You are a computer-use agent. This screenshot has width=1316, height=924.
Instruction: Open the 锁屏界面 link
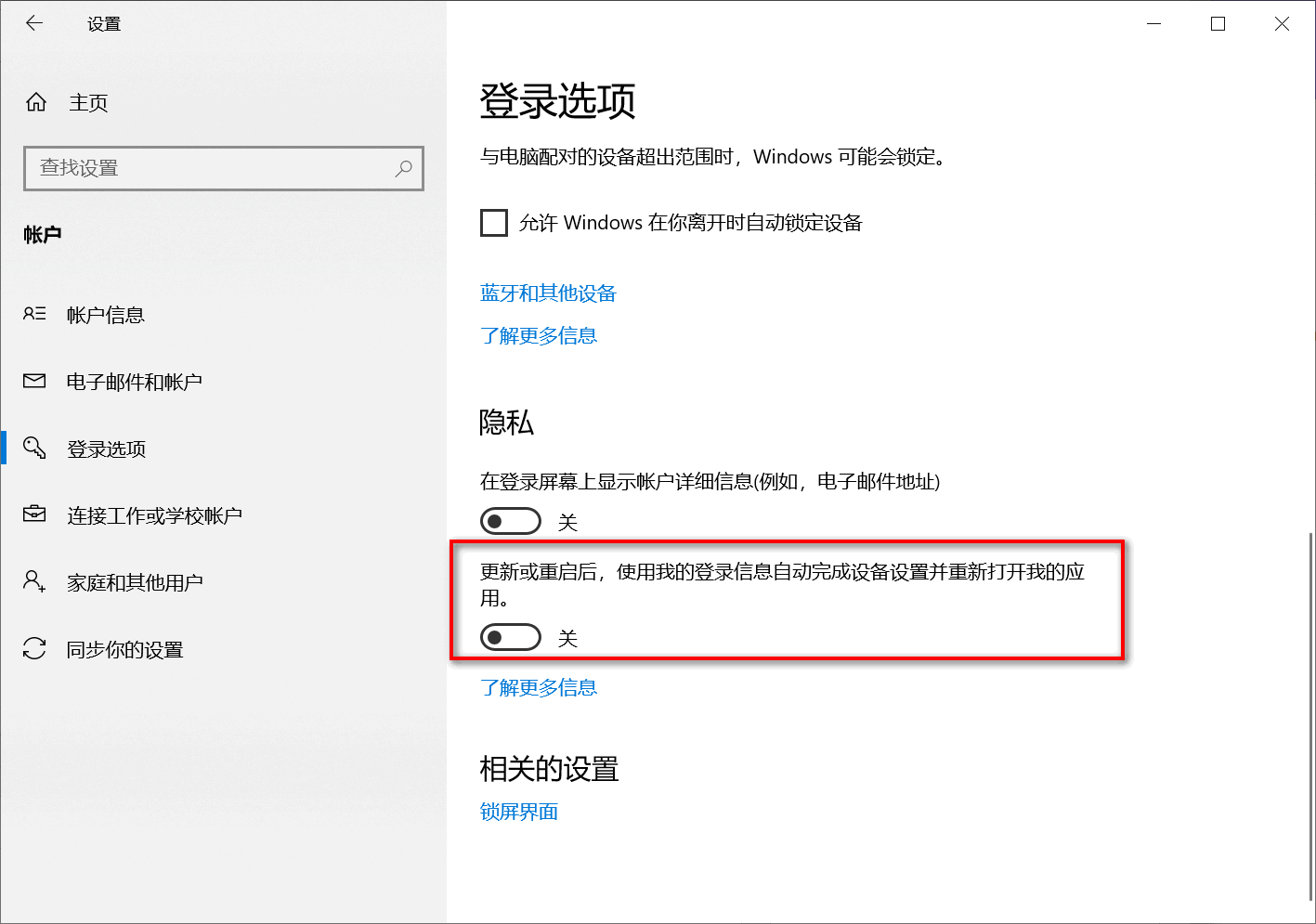pos(519,812)
